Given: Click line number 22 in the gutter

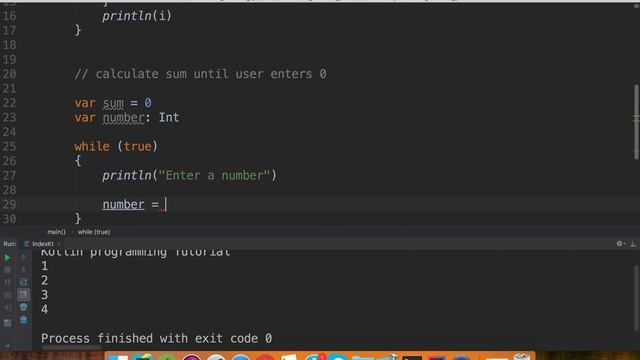Looking at the screenshot, I should pyautogui.click(x=9, y=103).
